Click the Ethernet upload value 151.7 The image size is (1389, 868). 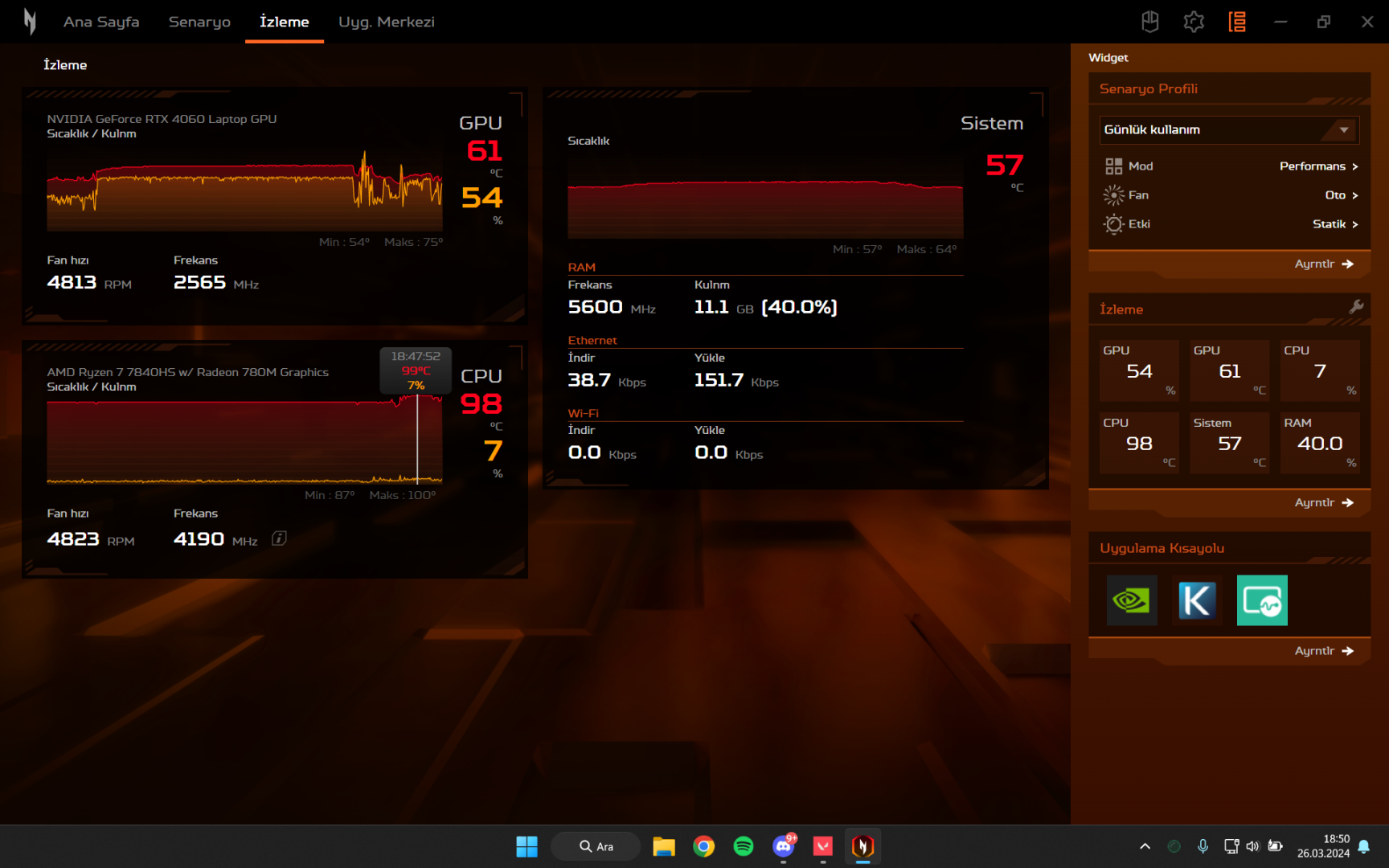(719, 380)
